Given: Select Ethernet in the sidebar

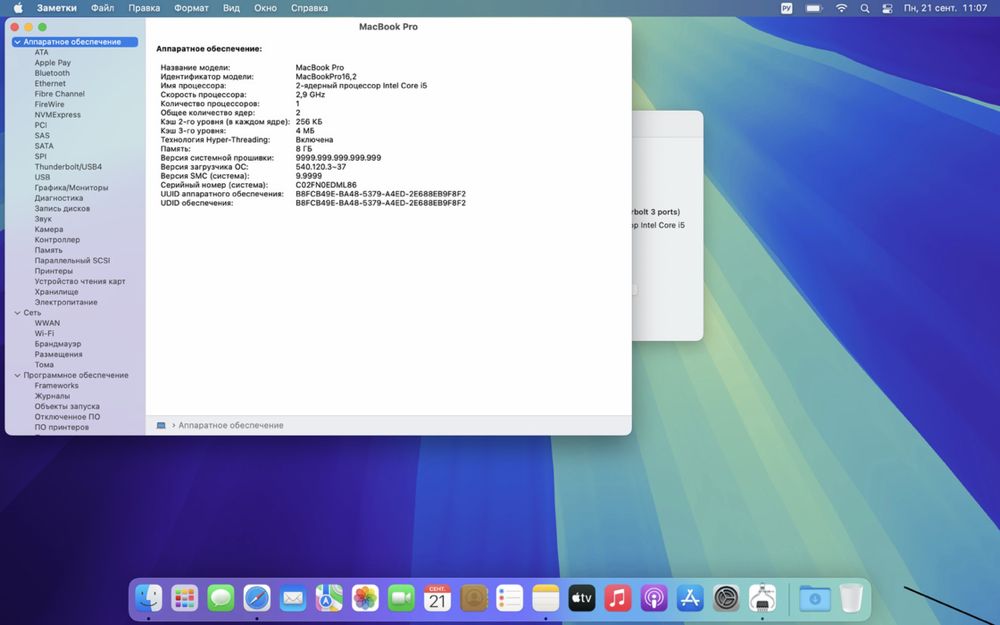Looking at the screenshot, I should (x=50, y=84).
